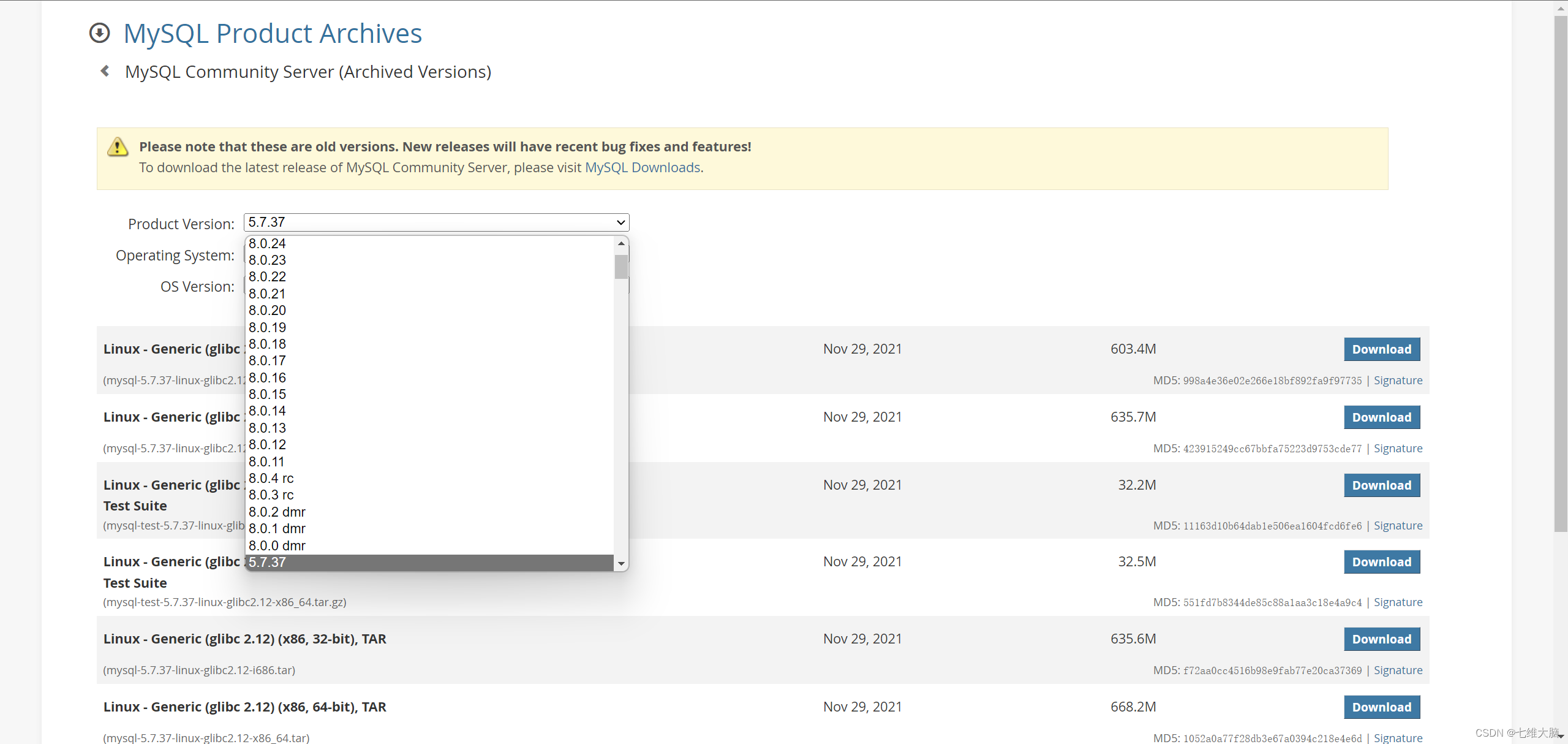The height and width of the screenshot is (744, 1568).
Task: Click the dropdown list scroll-down arrow
Action: click(621, 563)
